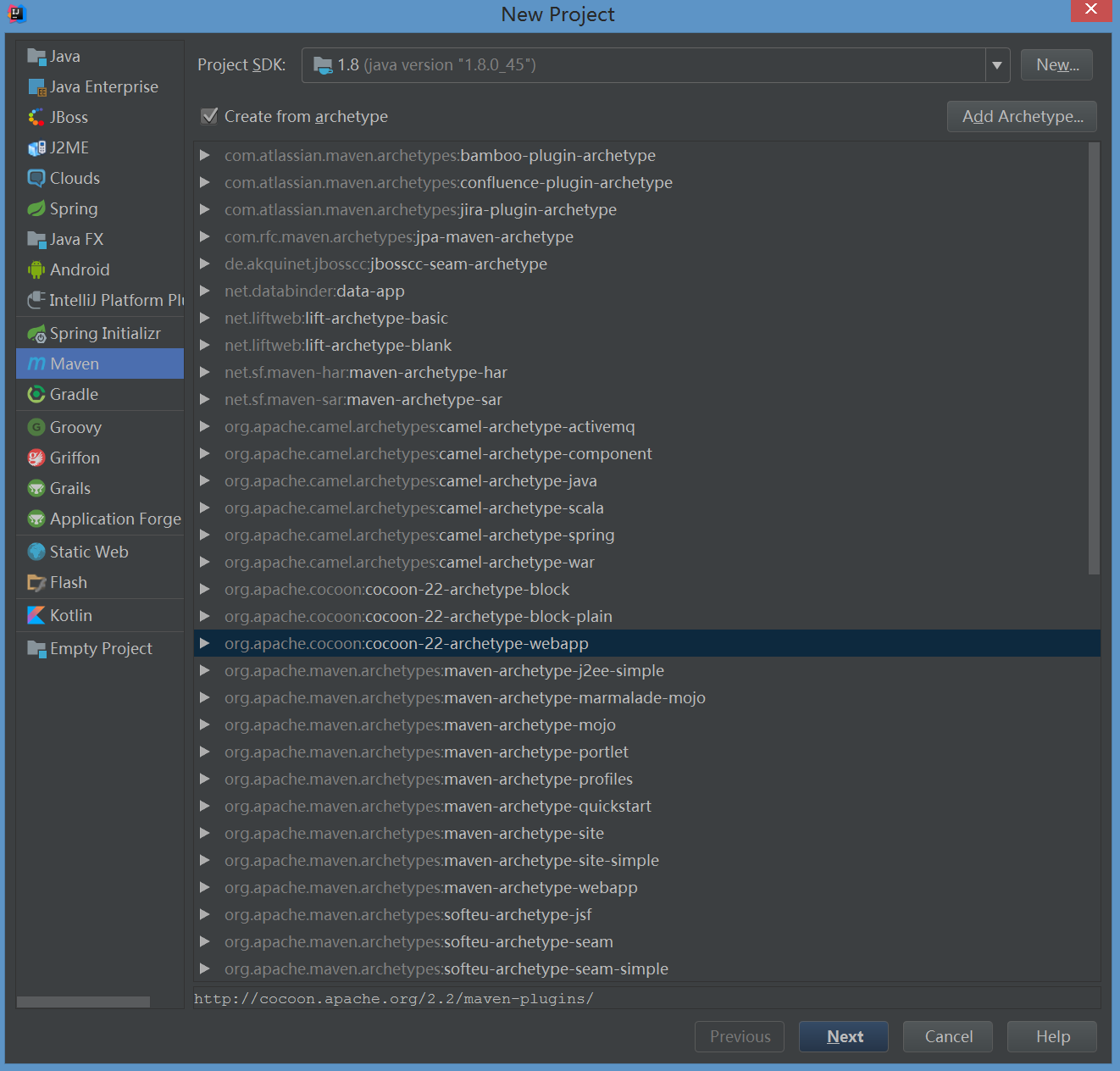
Task: Select camel-archetype-scala row
Action: [647, 508]
